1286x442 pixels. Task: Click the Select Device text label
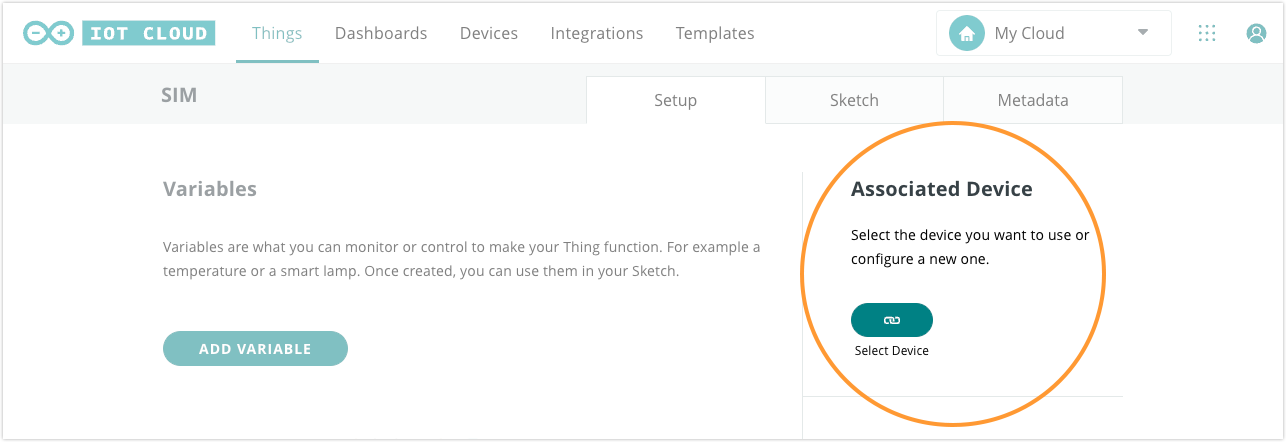(892, 351)
